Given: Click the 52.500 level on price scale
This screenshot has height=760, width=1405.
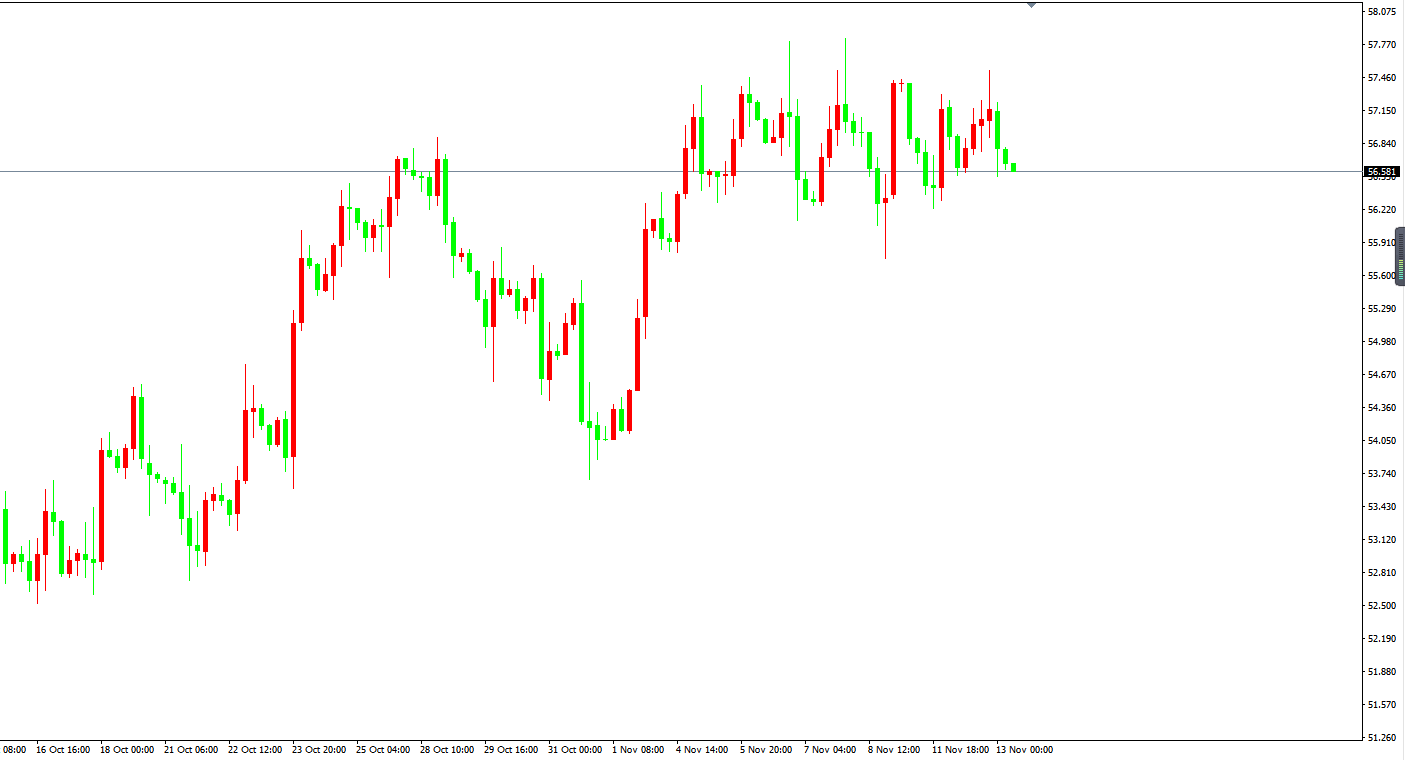Looking at the screenshot, I should (1382, 606).
